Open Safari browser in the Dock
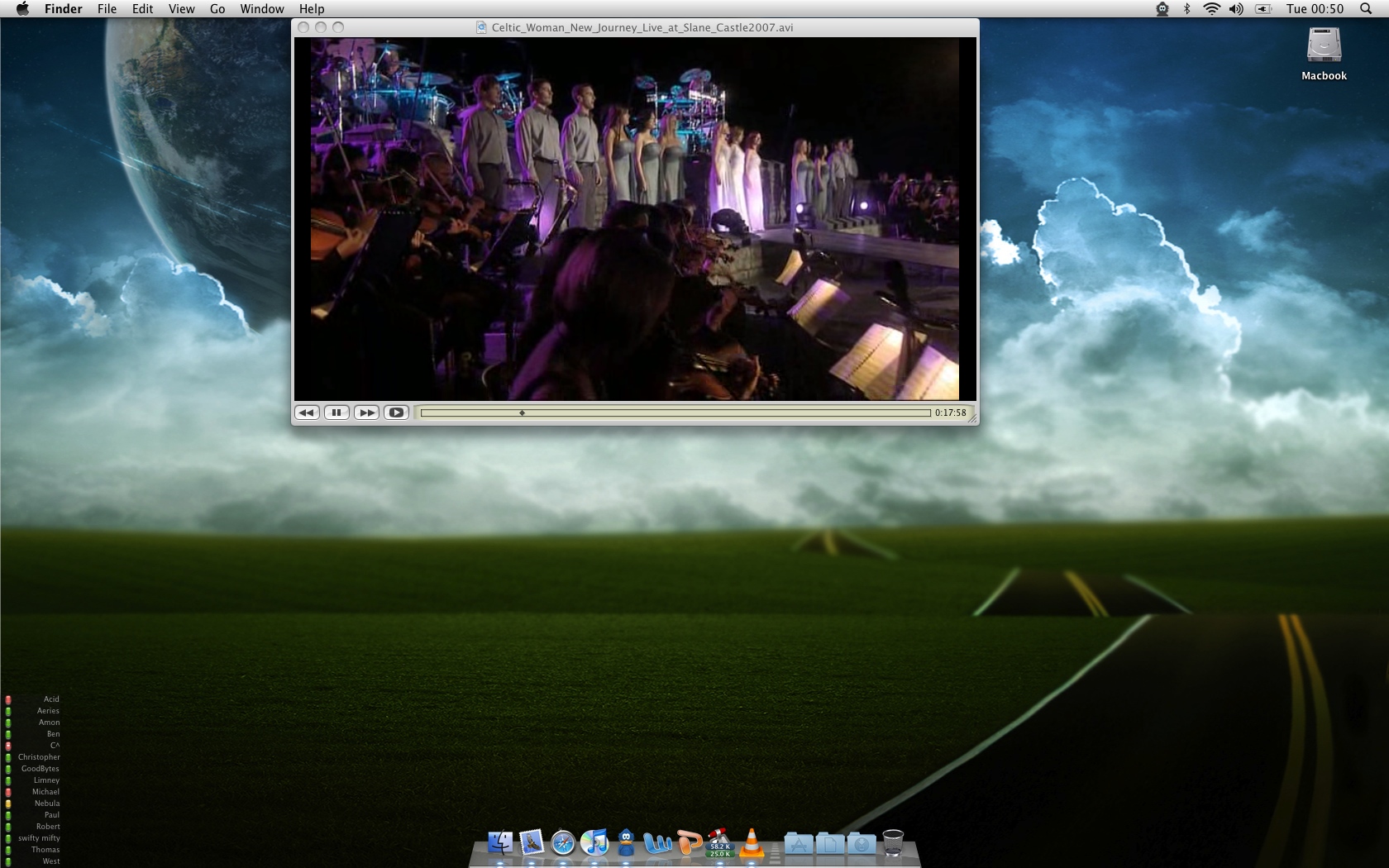 click(563, 842)
